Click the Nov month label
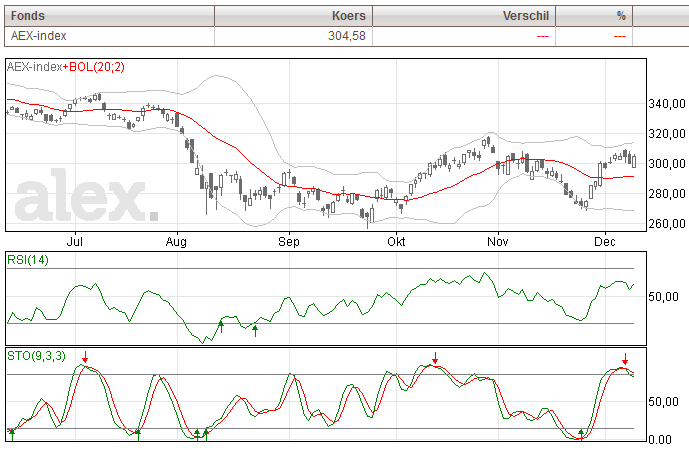 point(498,241)
